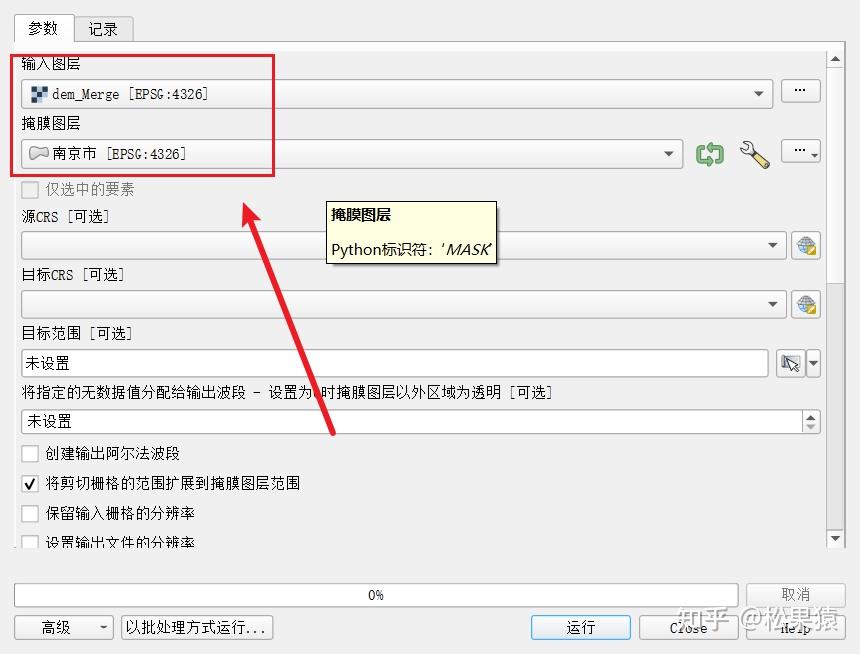Run the tool with 运行 button
Viewport: 860px width, 654px height.
tap(580, 628)
